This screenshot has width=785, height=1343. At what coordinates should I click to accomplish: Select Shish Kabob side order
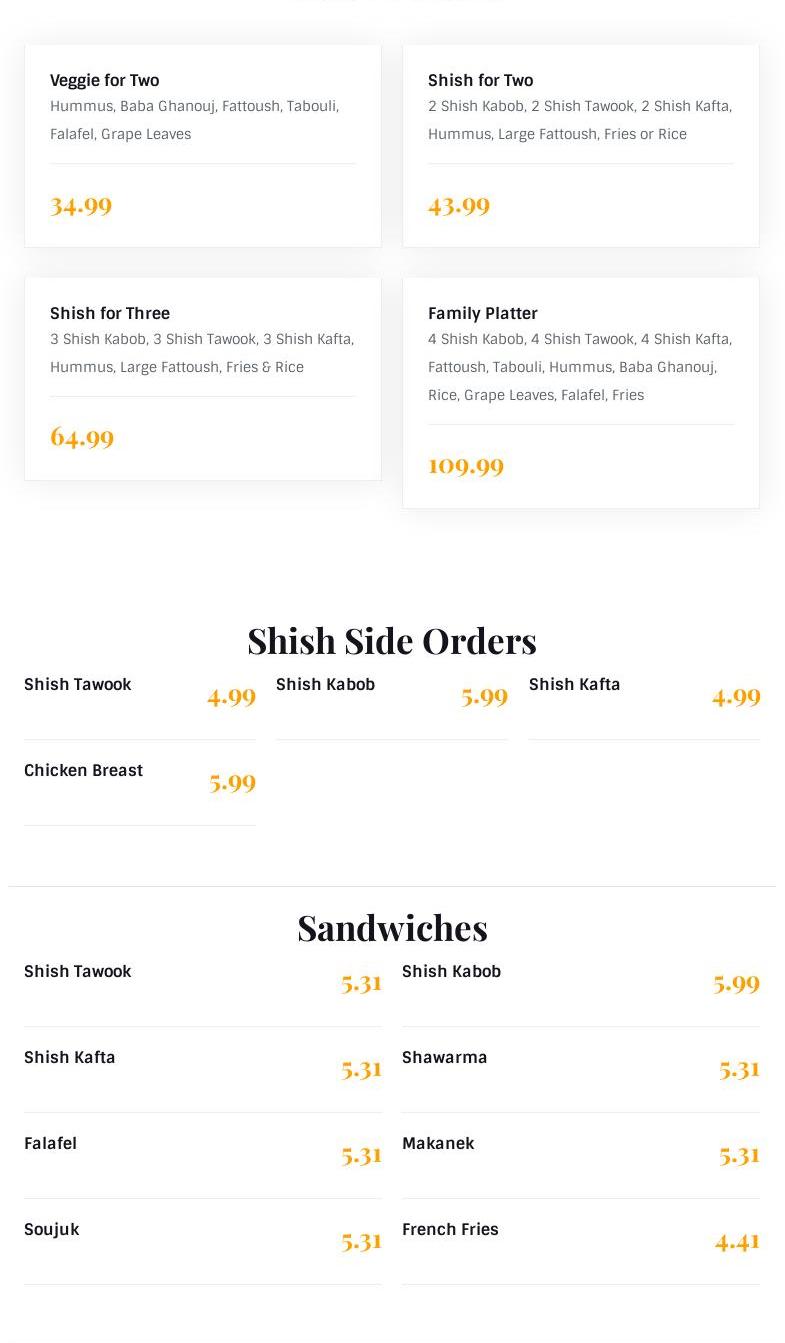point(326,685)
